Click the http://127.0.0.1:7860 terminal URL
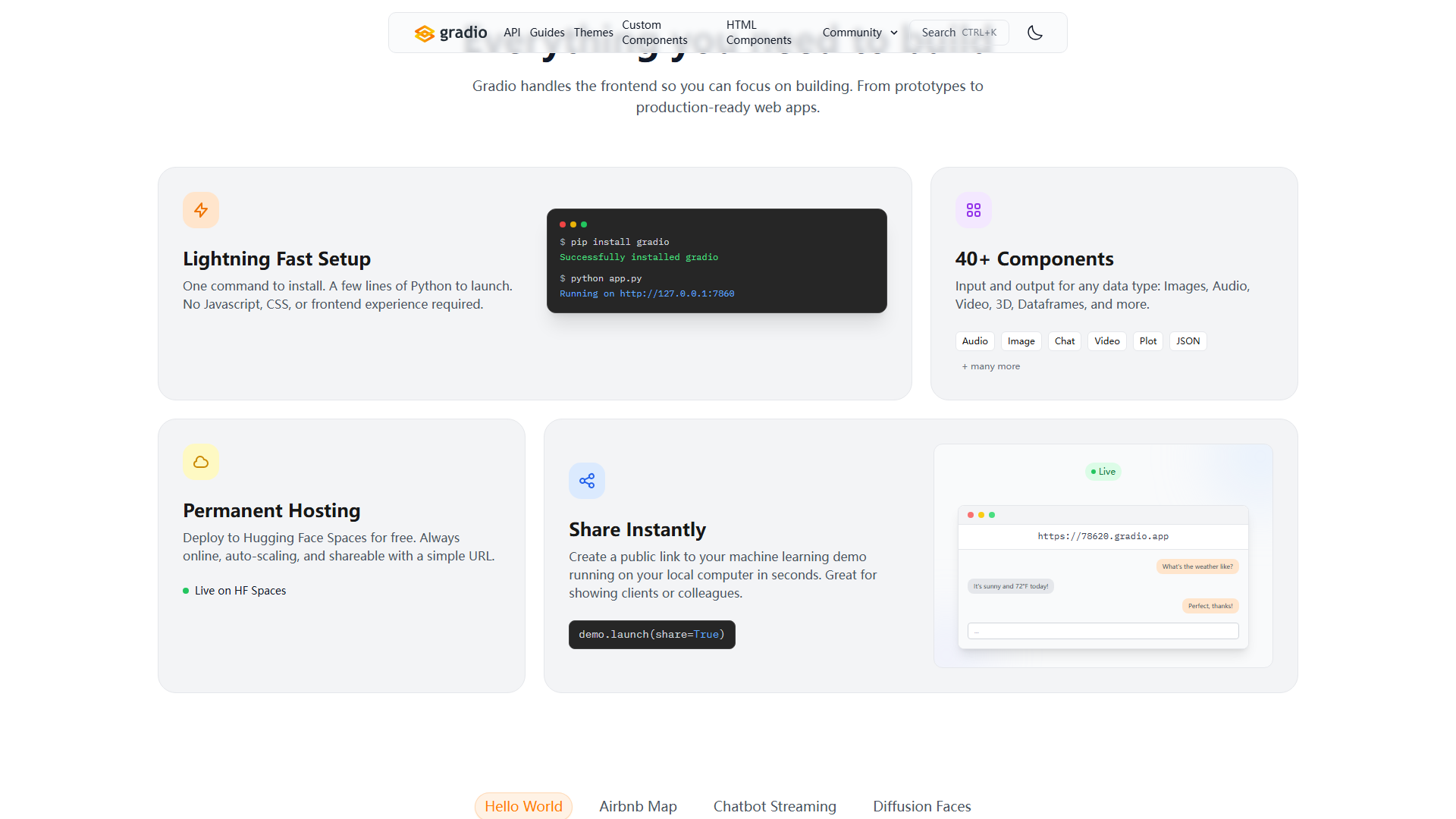The width and height of the screenshot is (1456, 819). (676, 293)
